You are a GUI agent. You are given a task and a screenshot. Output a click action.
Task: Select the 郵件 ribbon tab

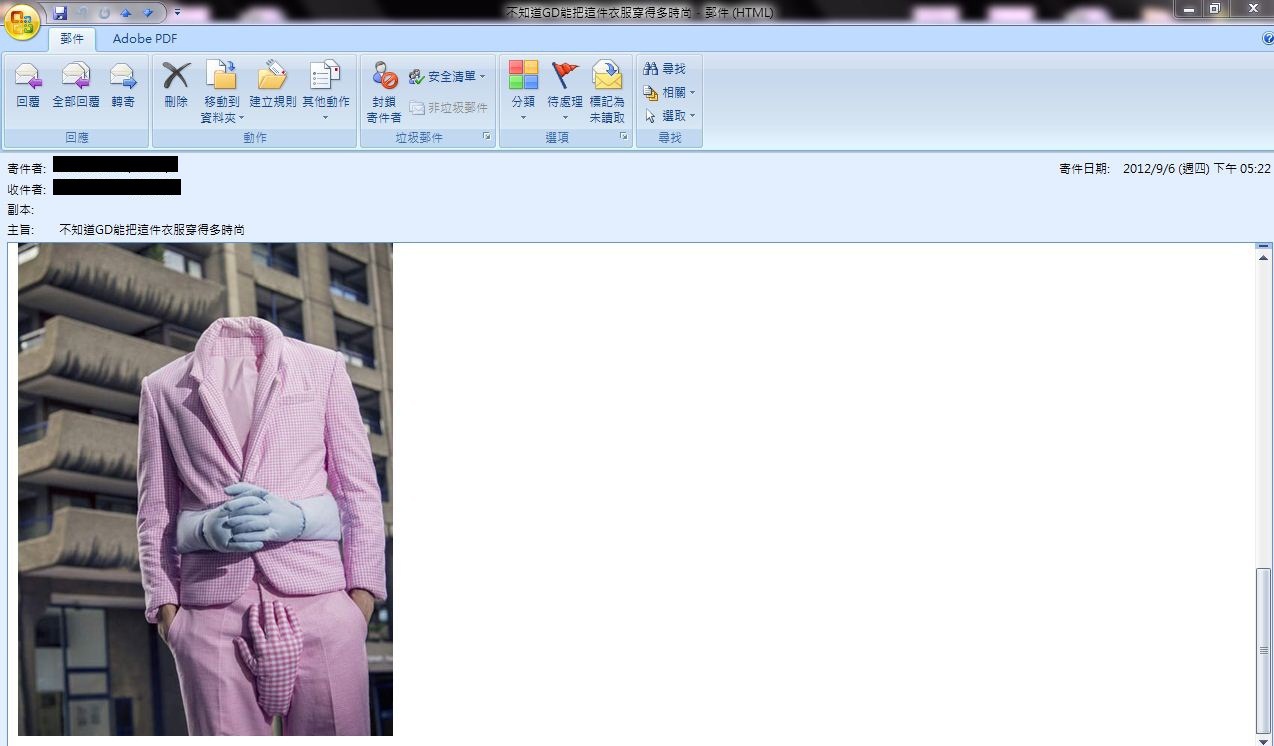tap(72, 39)
